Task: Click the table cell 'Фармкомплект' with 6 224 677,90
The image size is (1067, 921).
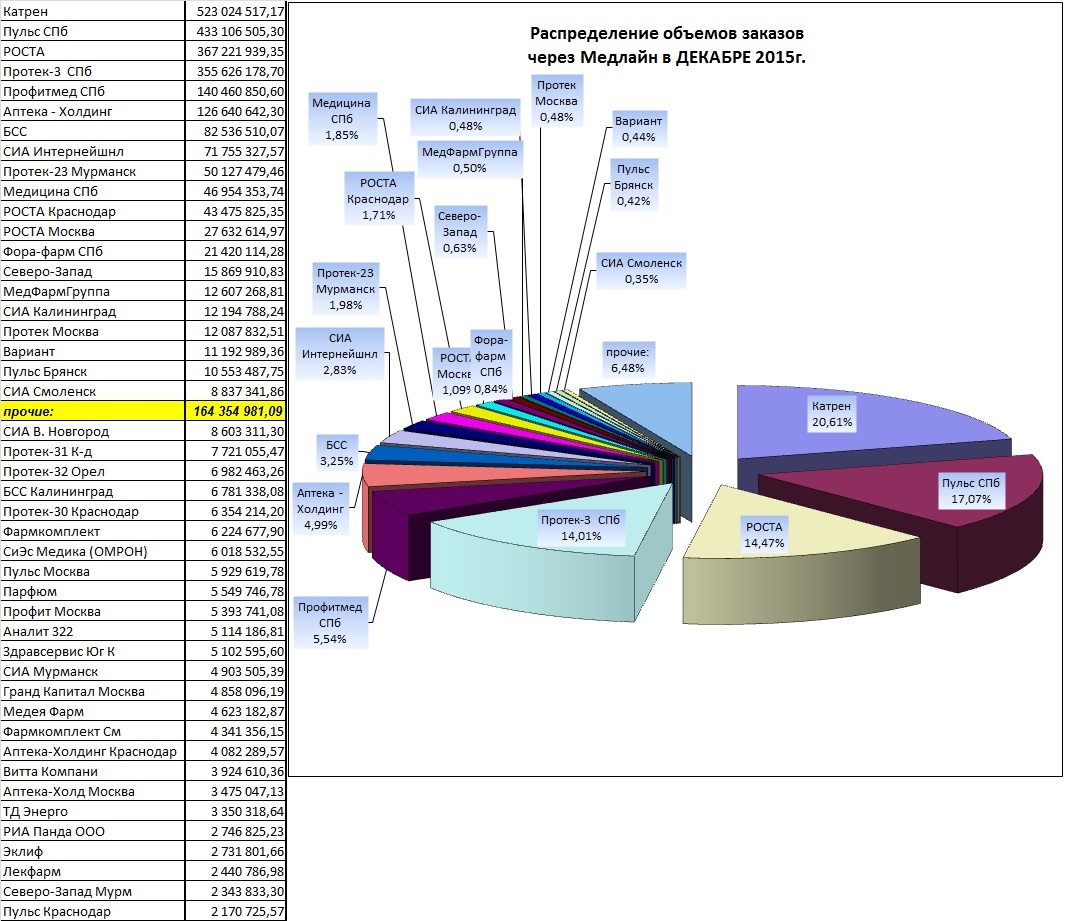Action: [93, 532]
